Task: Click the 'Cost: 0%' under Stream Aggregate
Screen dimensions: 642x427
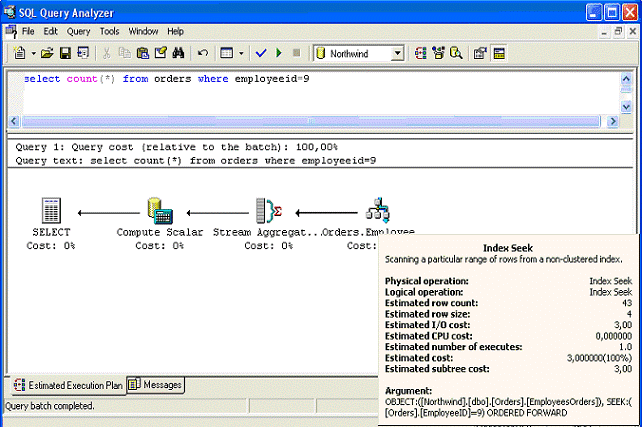Action: pyautogui.click(x=269, y=246)
